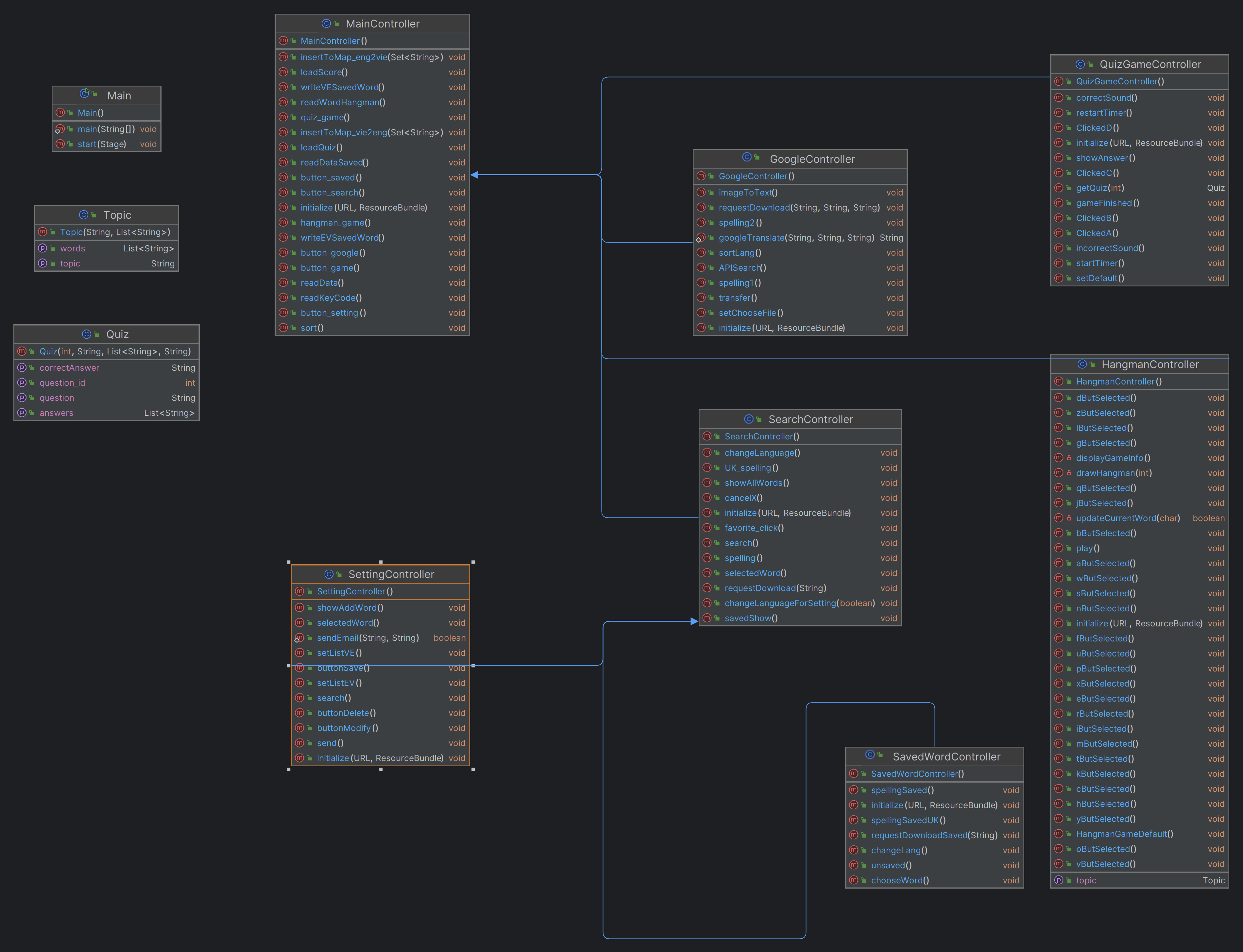Viewport: 1243px width, 952px height.
Task: Click the property icon beside HangmanController topic
Action: click(1058, 881)
